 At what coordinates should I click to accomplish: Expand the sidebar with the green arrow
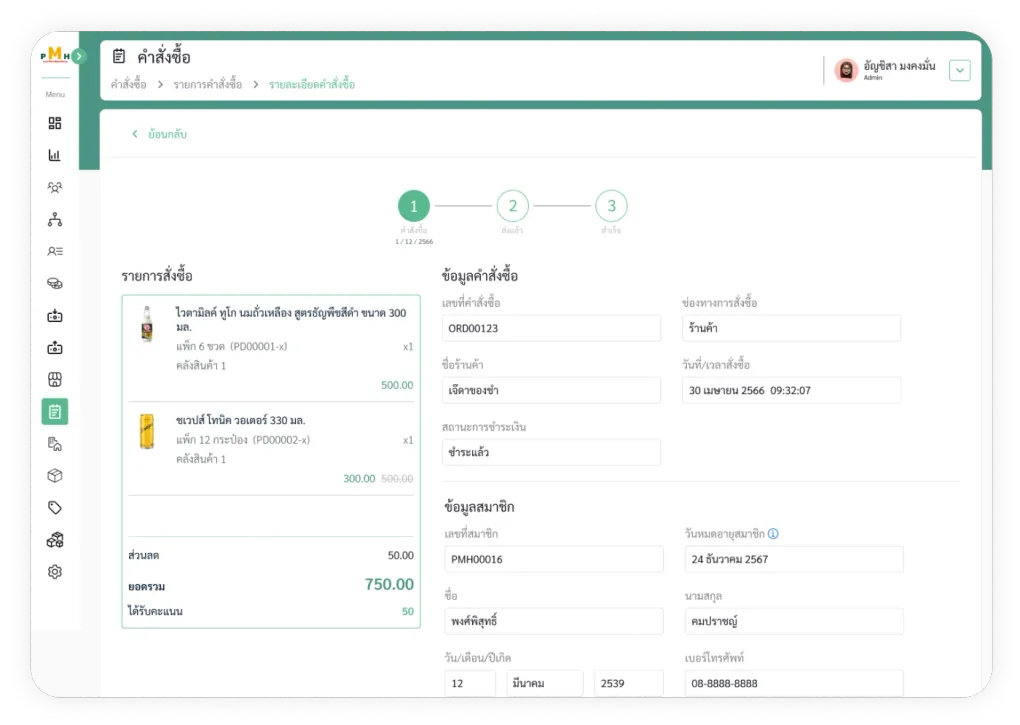[79, 56]
